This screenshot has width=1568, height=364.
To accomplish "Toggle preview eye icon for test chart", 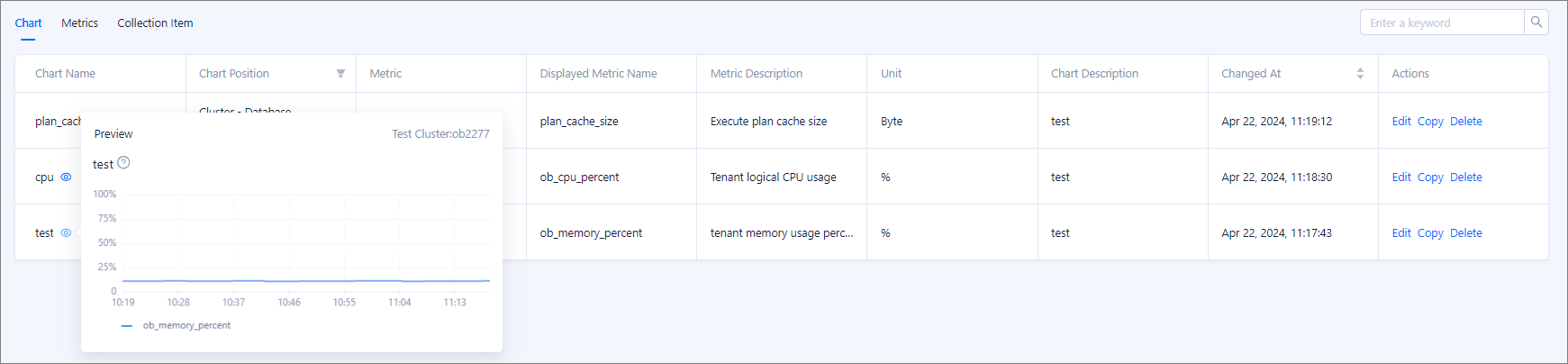I will (66, 233).
